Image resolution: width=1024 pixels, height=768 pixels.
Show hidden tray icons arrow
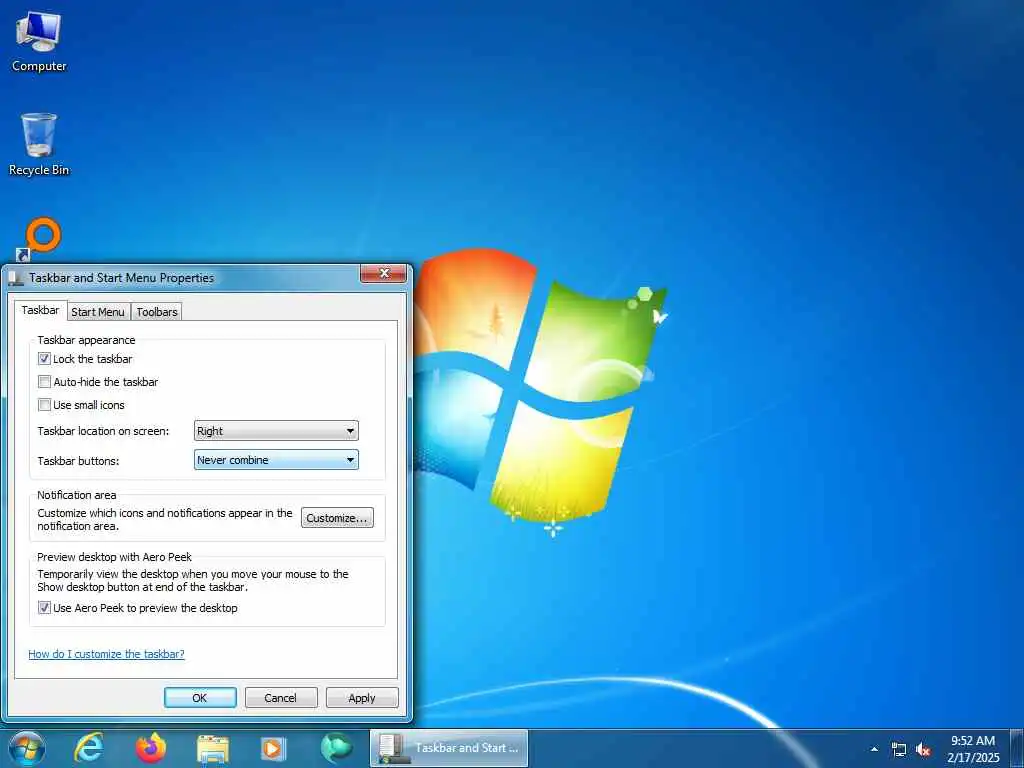coord(874,749)
